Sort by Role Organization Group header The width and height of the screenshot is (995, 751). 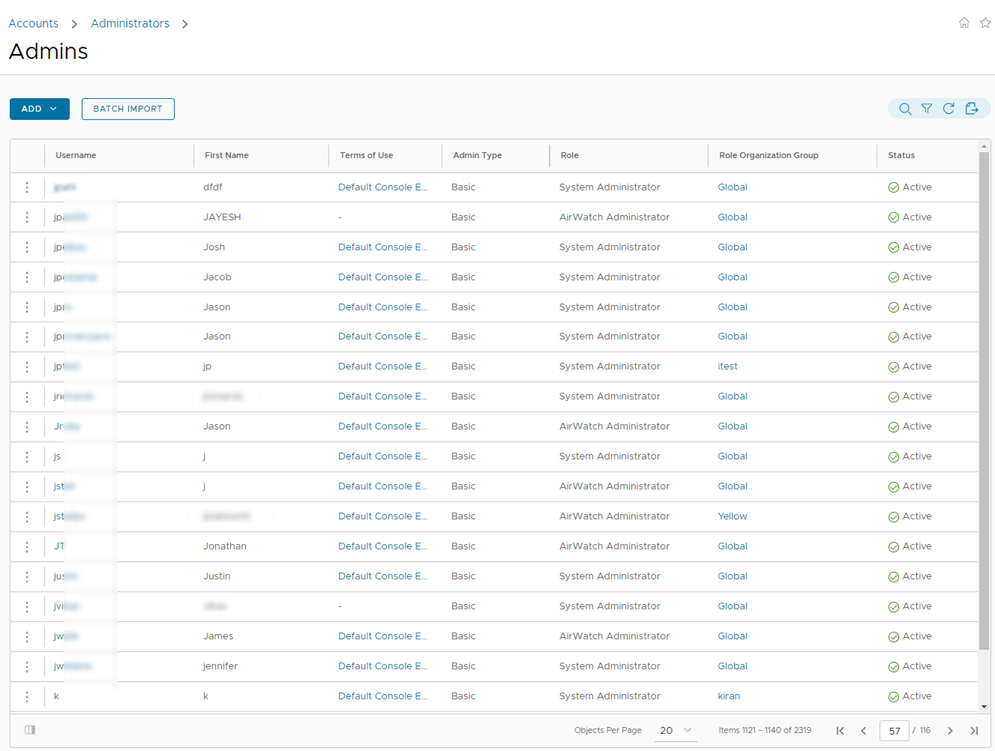coord(768,155)
